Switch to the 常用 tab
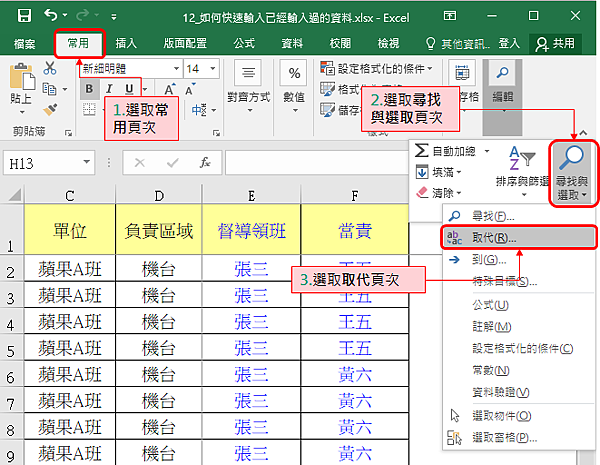This screenshot has width=600, height=465. 78,43
